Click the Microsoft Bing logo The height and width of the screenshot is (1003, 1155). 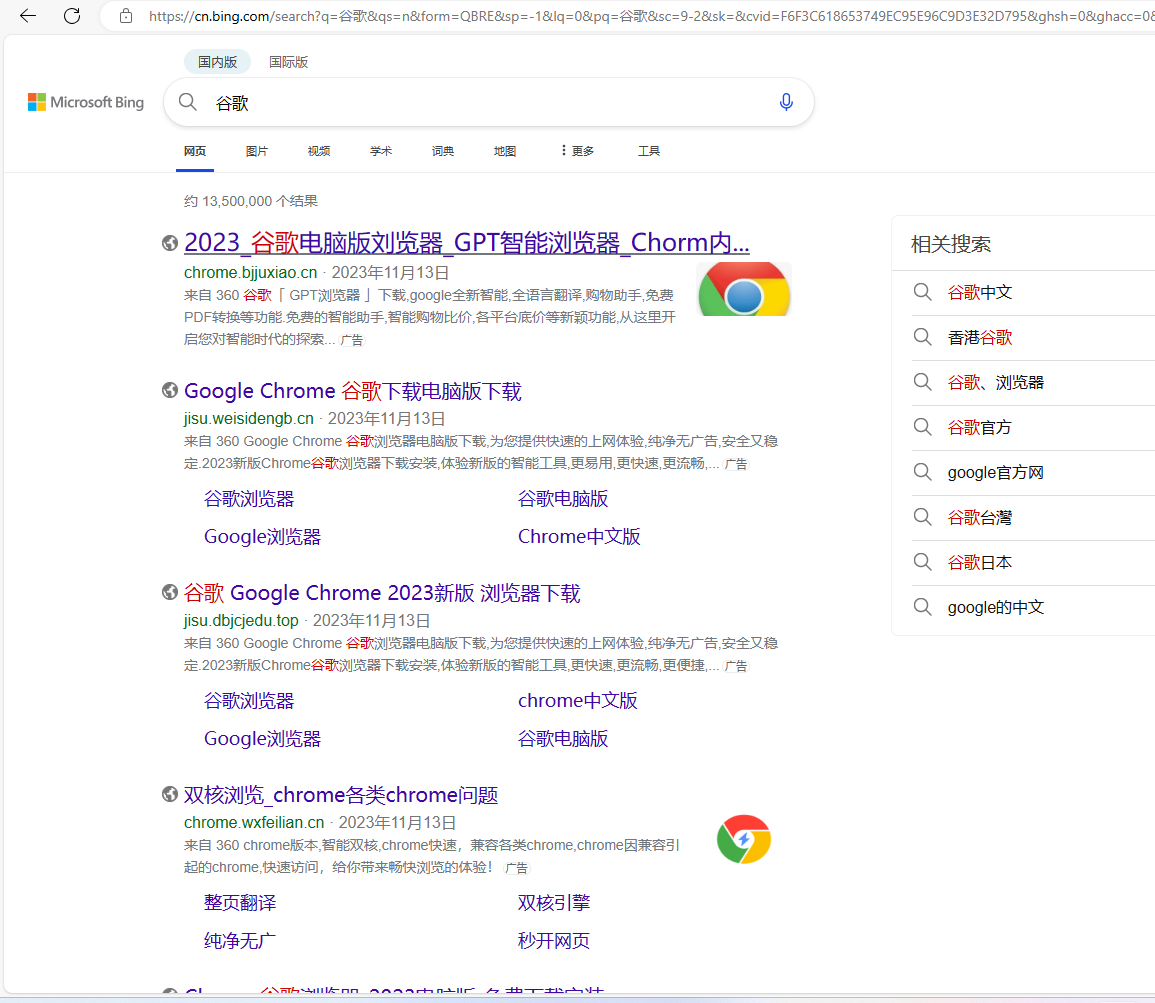tap(86, 102)
